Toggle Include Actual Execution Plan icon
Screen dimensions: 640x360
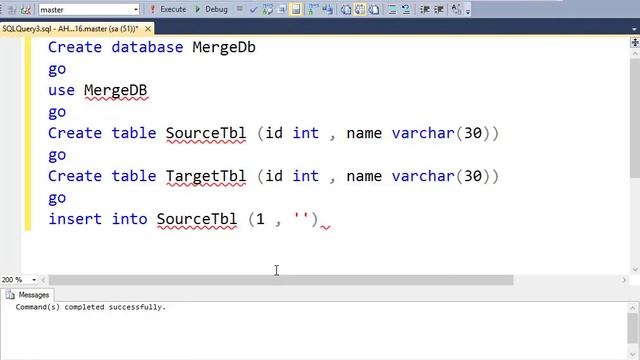point(313,9)
